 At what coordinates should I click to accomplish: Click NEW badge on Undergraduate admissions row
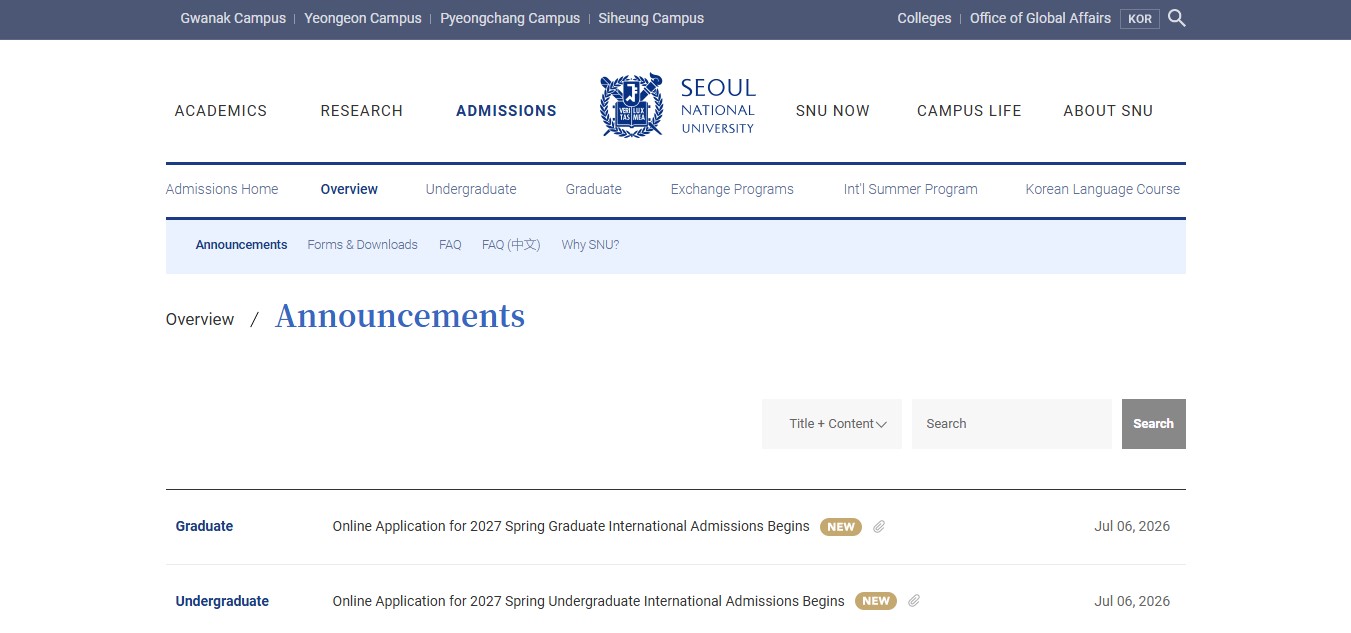click(876, 602)
